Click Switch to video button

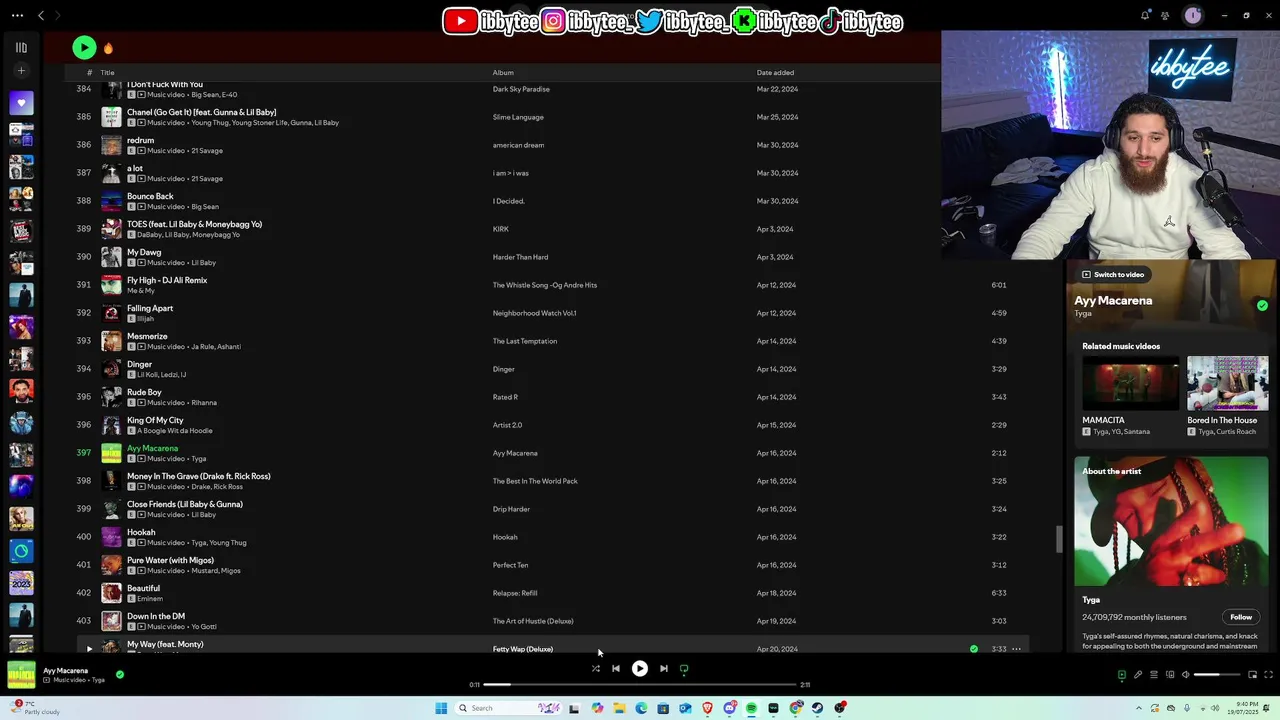(1112, 275)
